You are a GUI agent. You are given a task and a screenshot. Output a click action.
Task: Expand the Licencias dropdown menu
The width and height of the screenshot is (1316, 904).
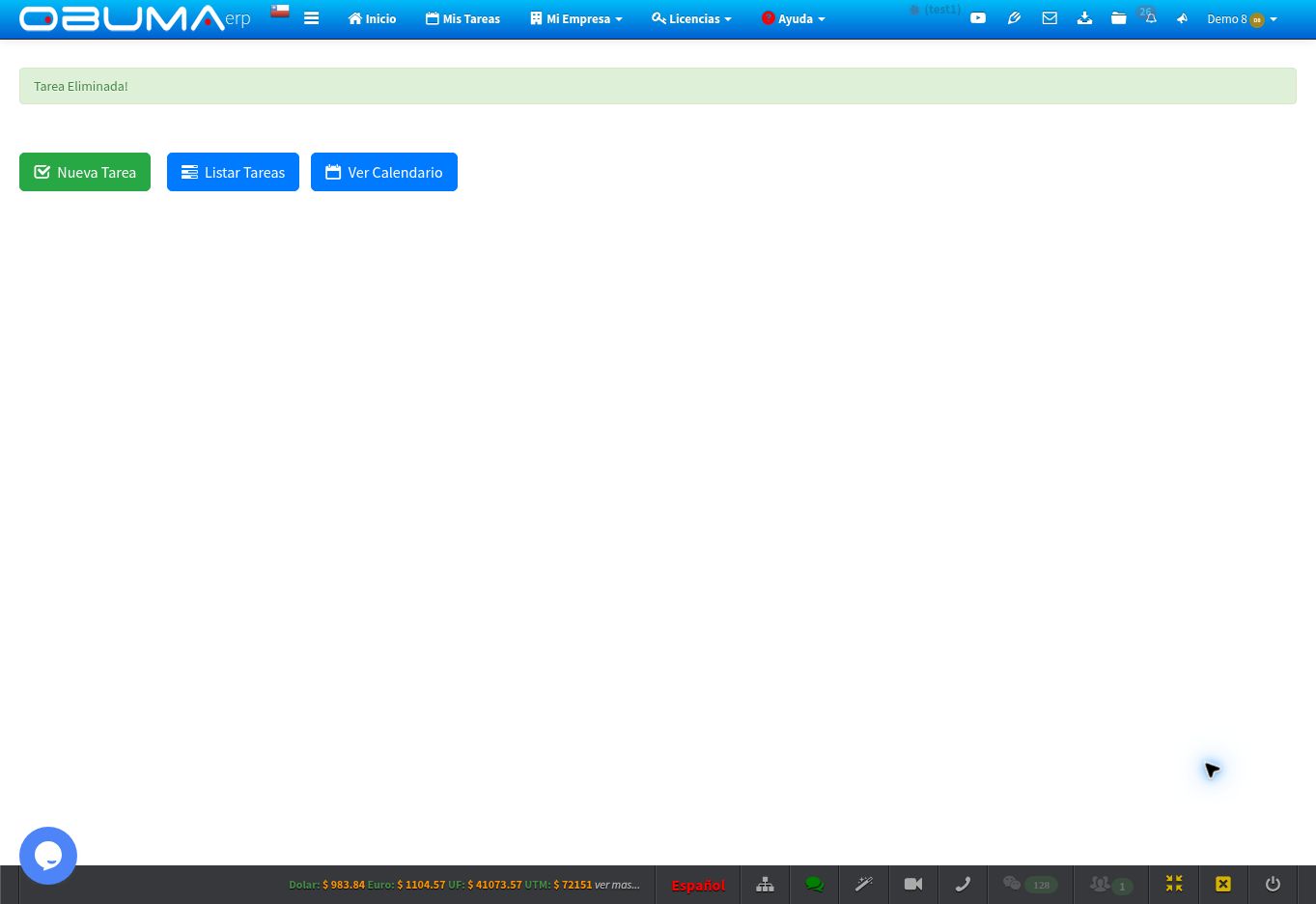[691, 18]
